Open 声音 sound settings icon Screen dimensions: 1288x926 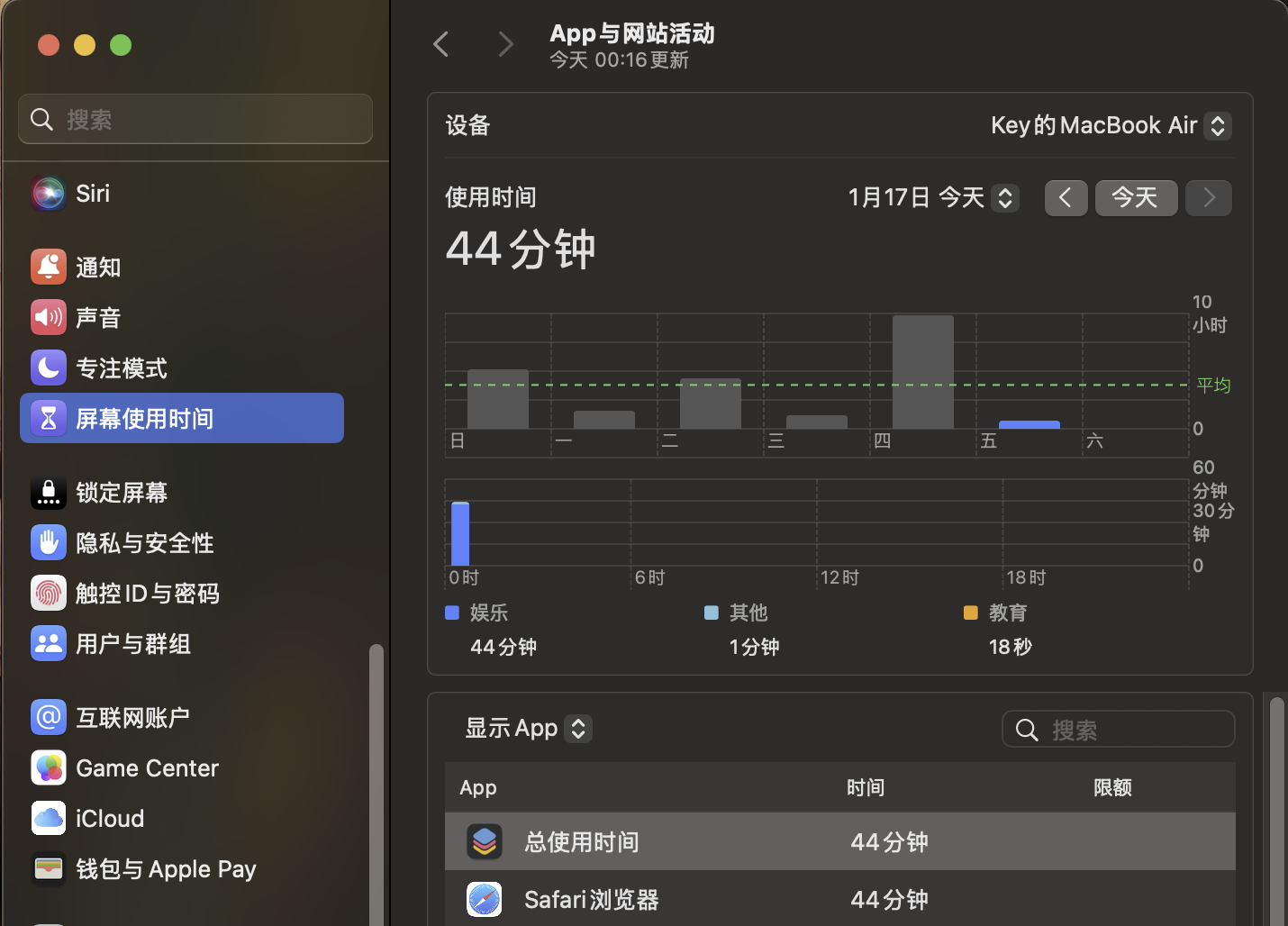point(49,318)
